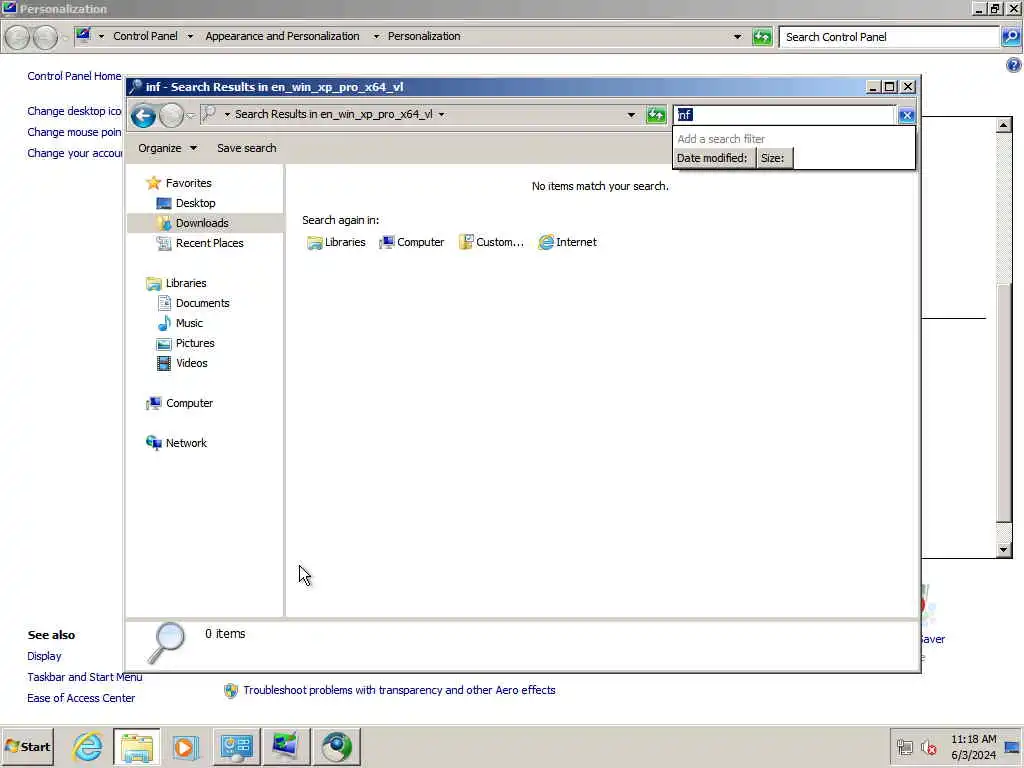The height and width of the screenshot is (768, 1024).
Task: Open Ease of Access Center link
Action: [x=81, y=698]
